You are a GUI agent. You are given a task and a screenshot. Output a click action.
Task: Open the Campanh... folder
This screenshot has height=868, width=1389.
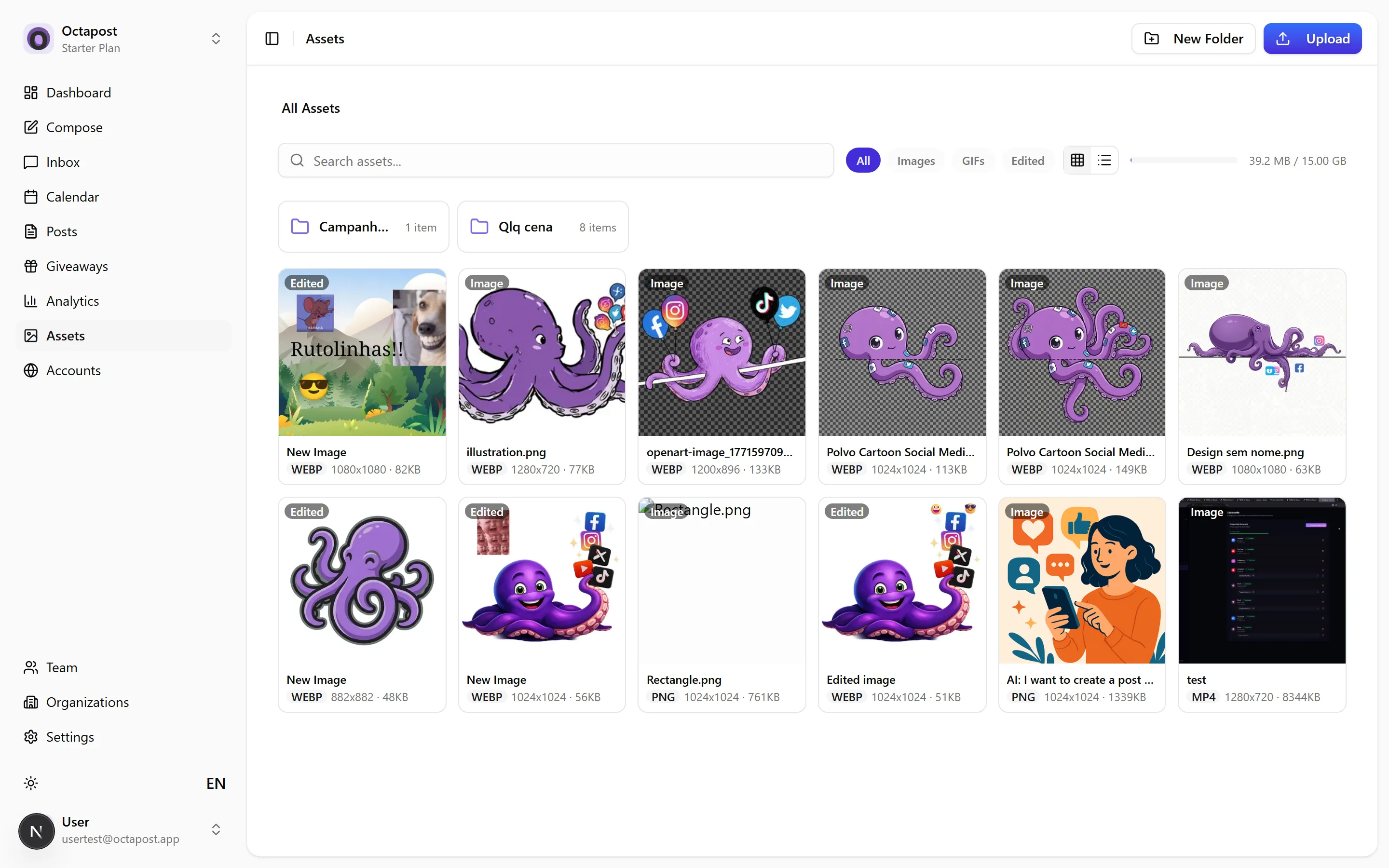click(x=363, y=227)
